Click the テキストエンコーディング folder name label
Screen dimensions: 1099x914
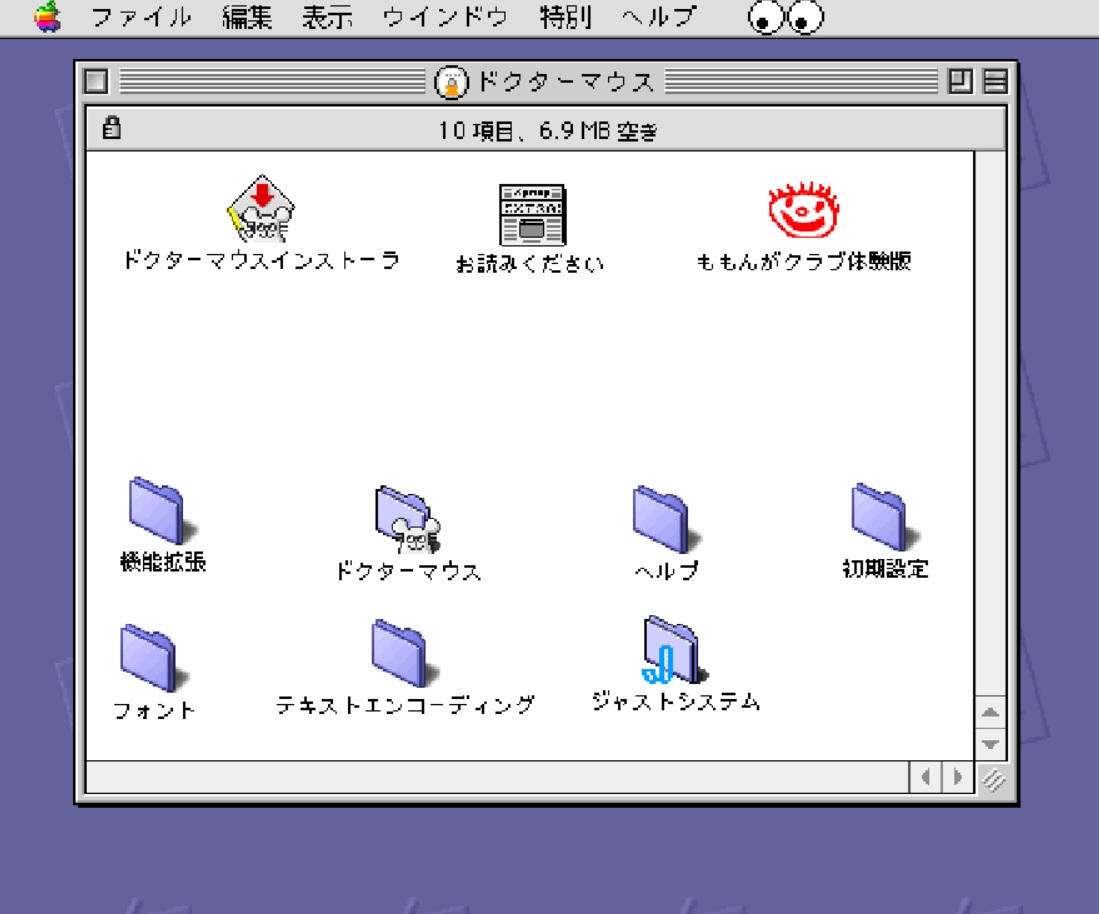pos(405,704)
